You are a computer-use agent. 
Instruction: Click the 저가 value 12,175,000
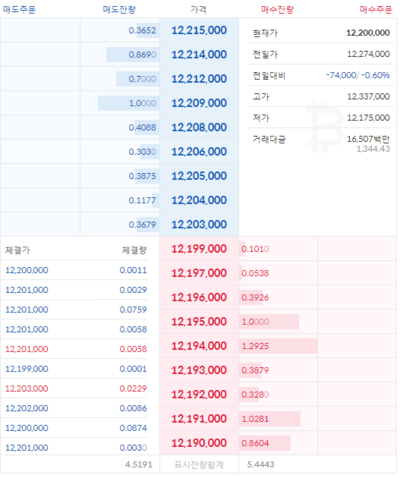[x=368, y=118]
